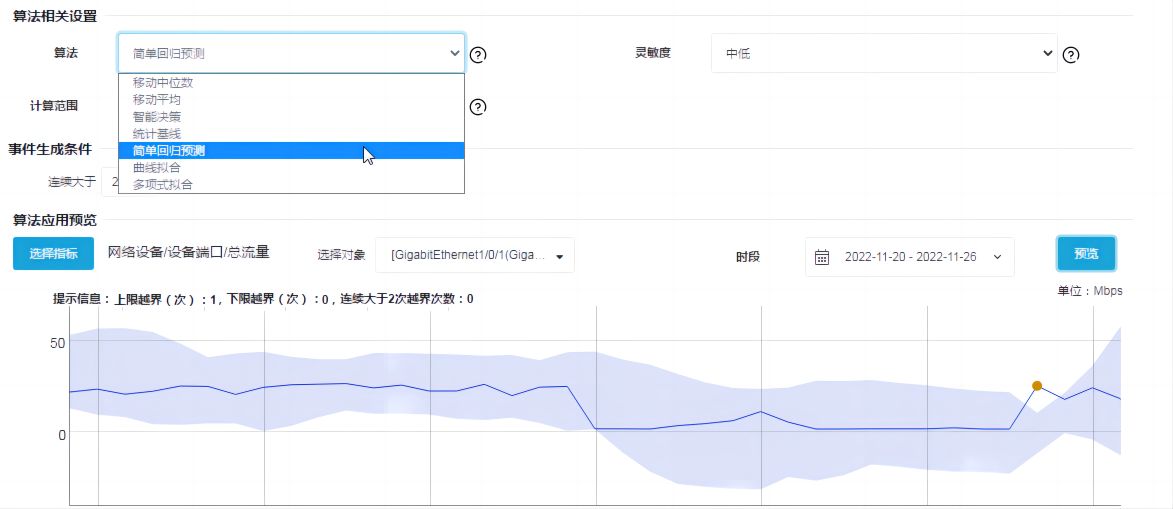This screenshot has height=509, width=1173.
Task: Collapse the 算法 dropdown using its chevron arrow
Action: pos(455,53)
